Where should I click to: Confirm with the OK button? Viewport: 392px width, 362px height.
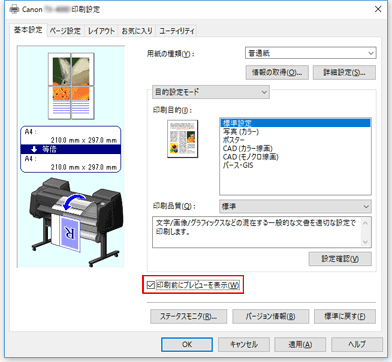[187, 344]
